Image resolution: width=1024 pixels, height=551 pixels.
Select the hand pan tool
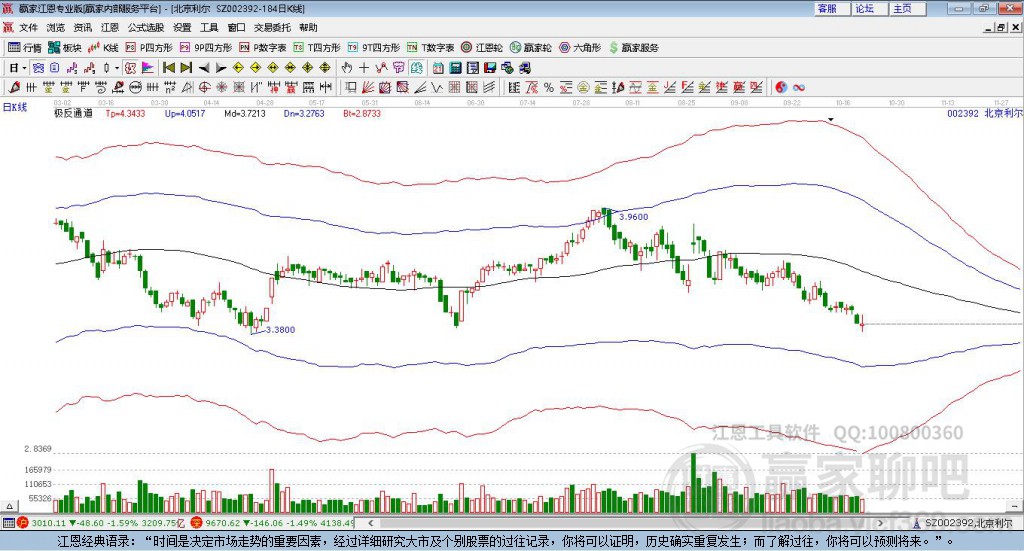click(347, 68)
